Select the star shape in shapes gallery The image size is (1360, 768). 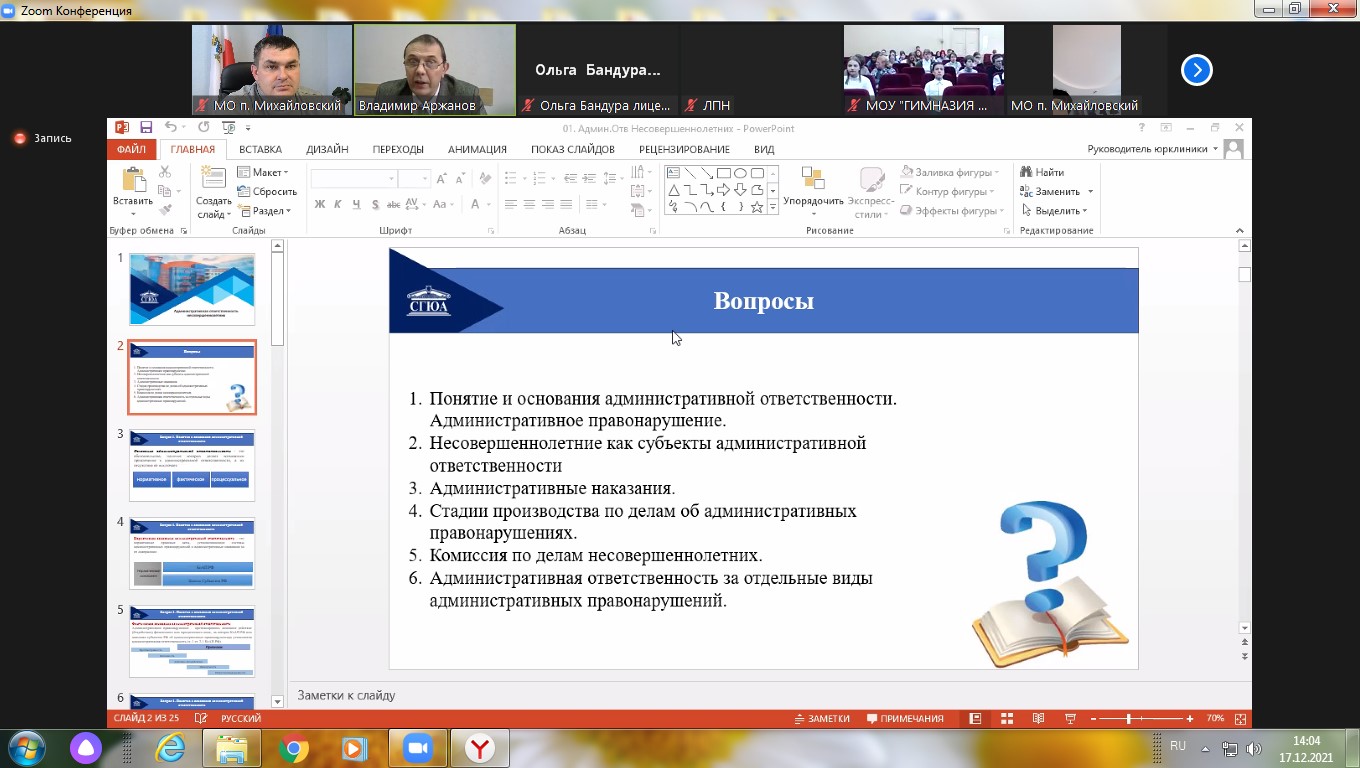click(757, 207)
